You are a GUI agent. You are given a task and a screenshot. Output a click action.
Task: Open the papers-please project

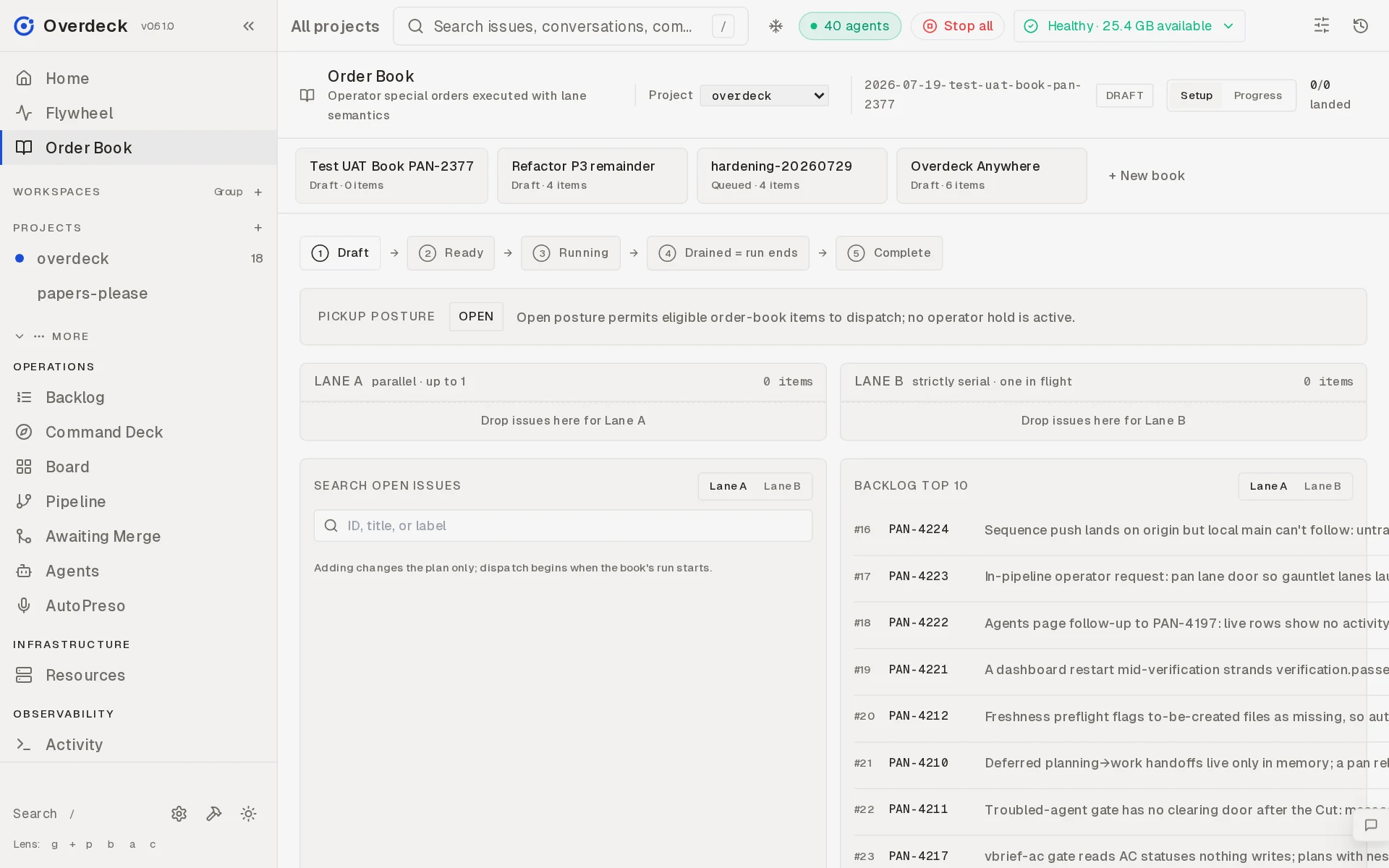(138, 293)
